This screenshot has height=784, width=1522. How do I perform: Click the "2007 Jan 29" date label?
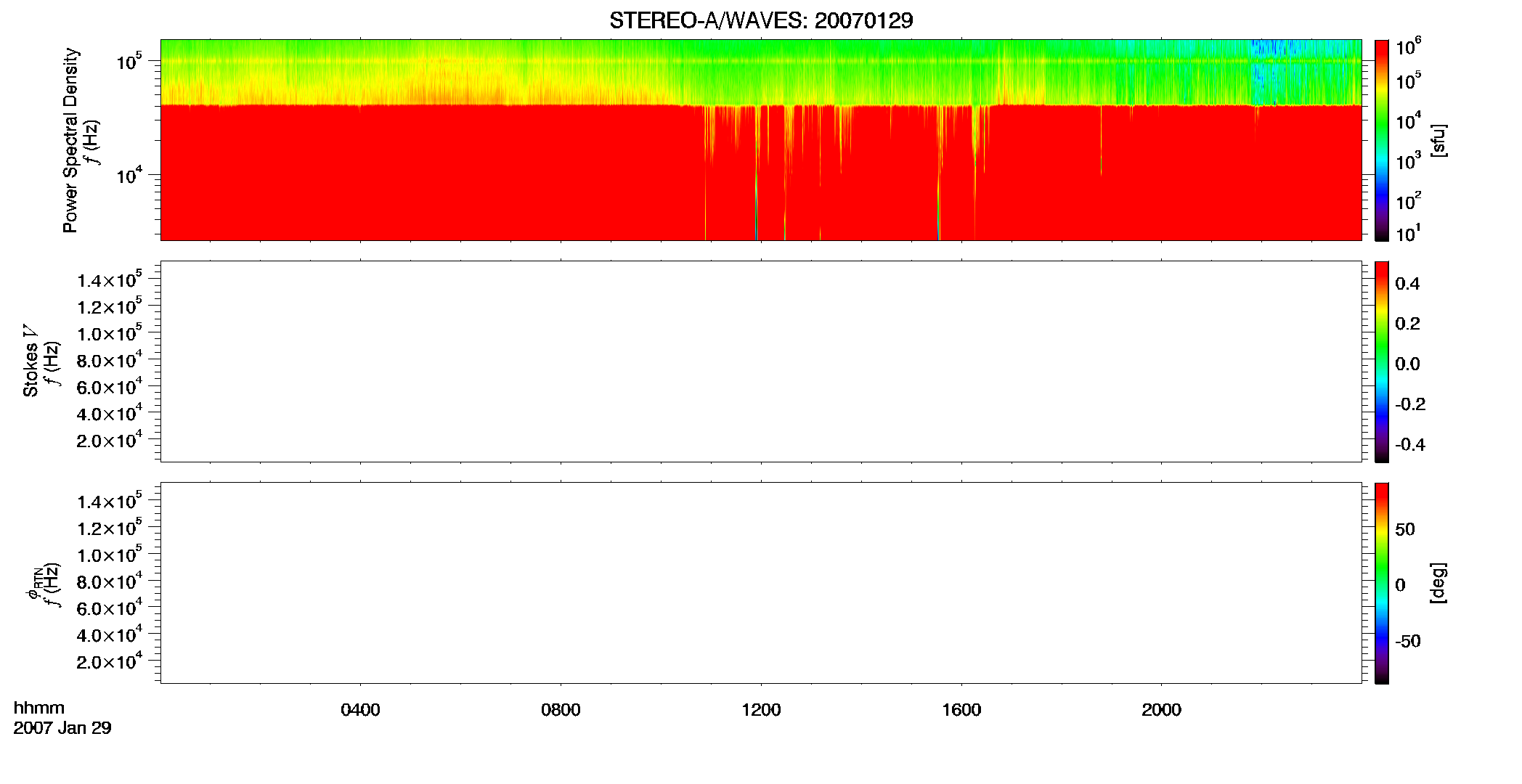tap(62, 727)
